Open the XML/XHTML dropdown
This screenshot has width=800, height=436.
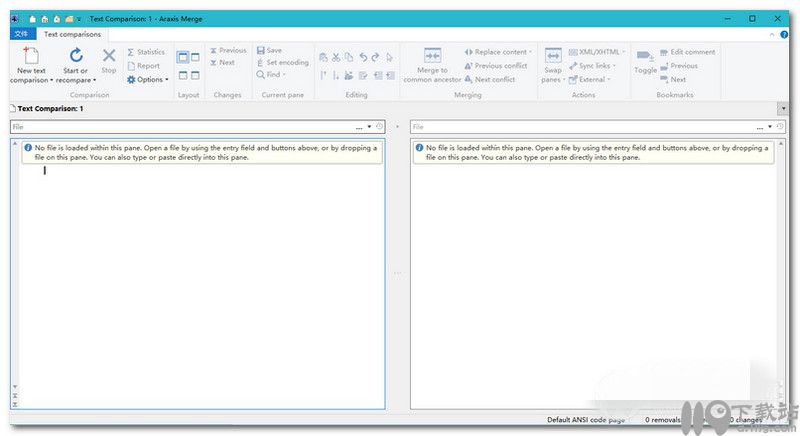(x=596, y=52)
